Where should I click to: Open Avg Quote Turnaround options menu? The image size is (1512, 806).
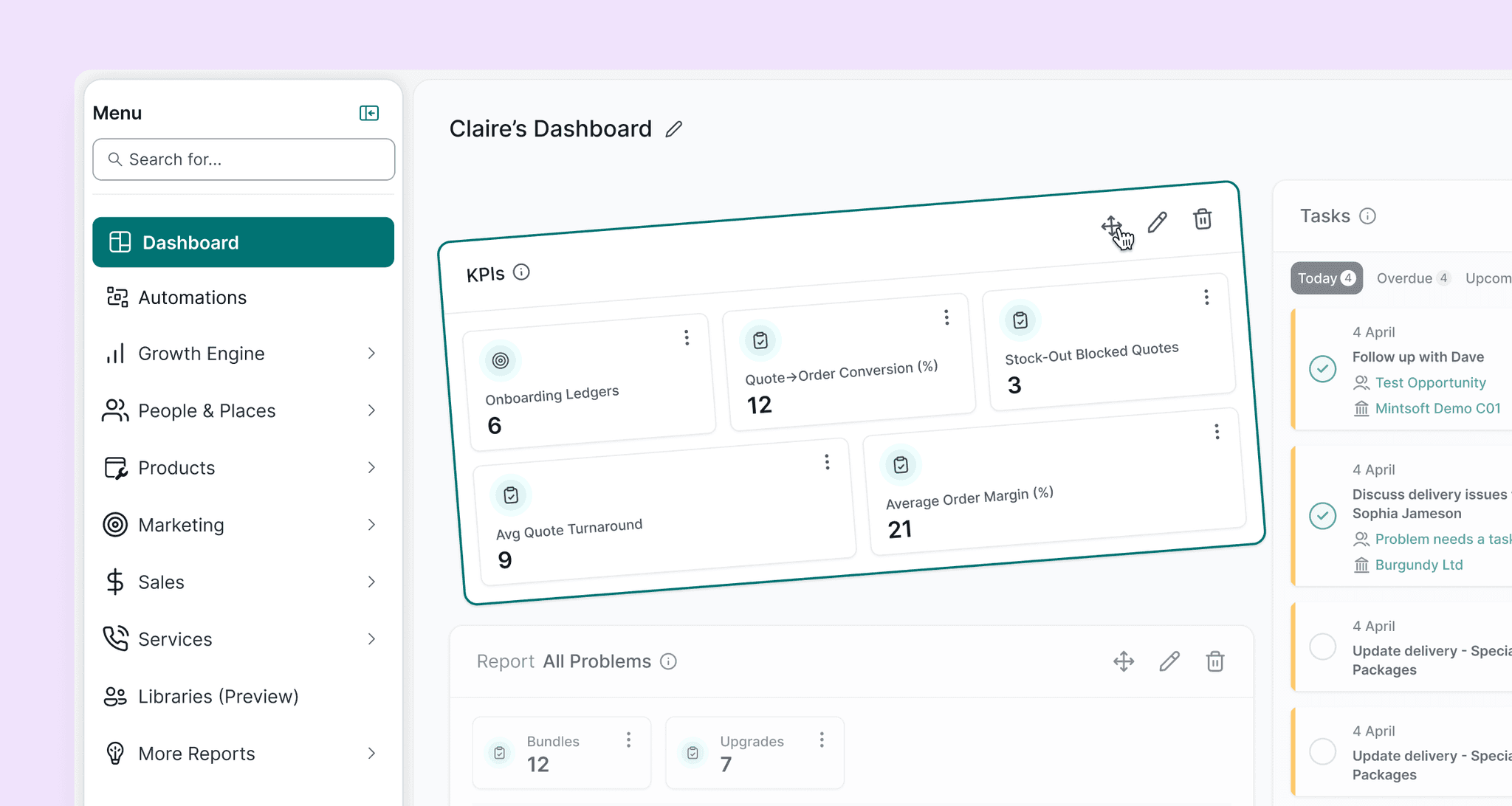827,462
